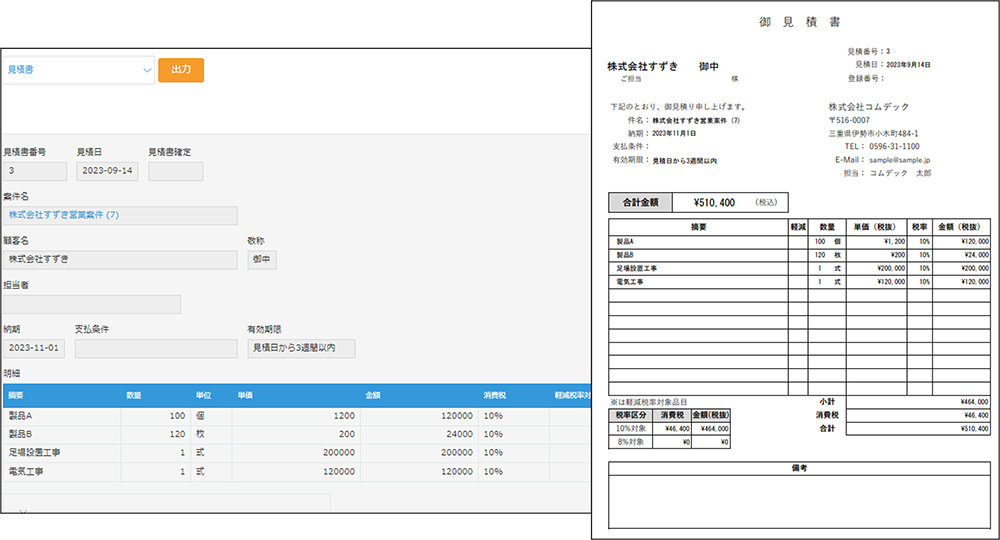Click the 10%対象 row in tax table
The image size is (1000, 540).
click(670, 428)
